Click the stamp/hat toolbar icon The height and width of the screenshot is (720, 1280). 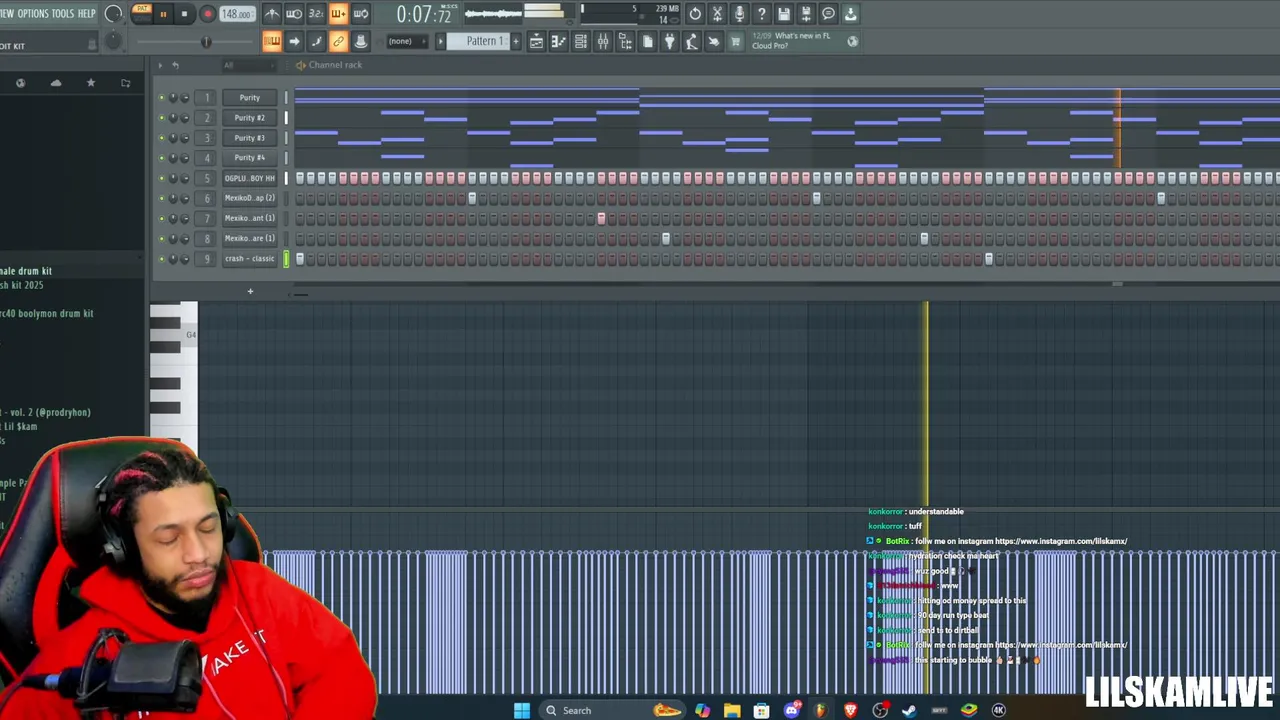pos(361,41)
